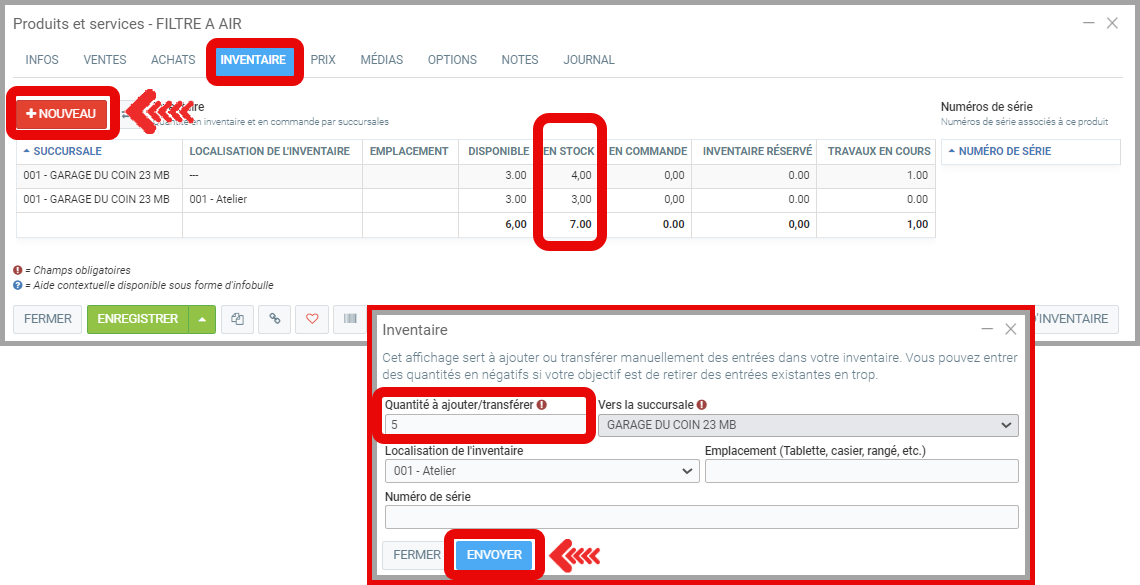Minimize the Produits et services window
This screenshot has width=1140, height=585.
[x=1089, y=23]
